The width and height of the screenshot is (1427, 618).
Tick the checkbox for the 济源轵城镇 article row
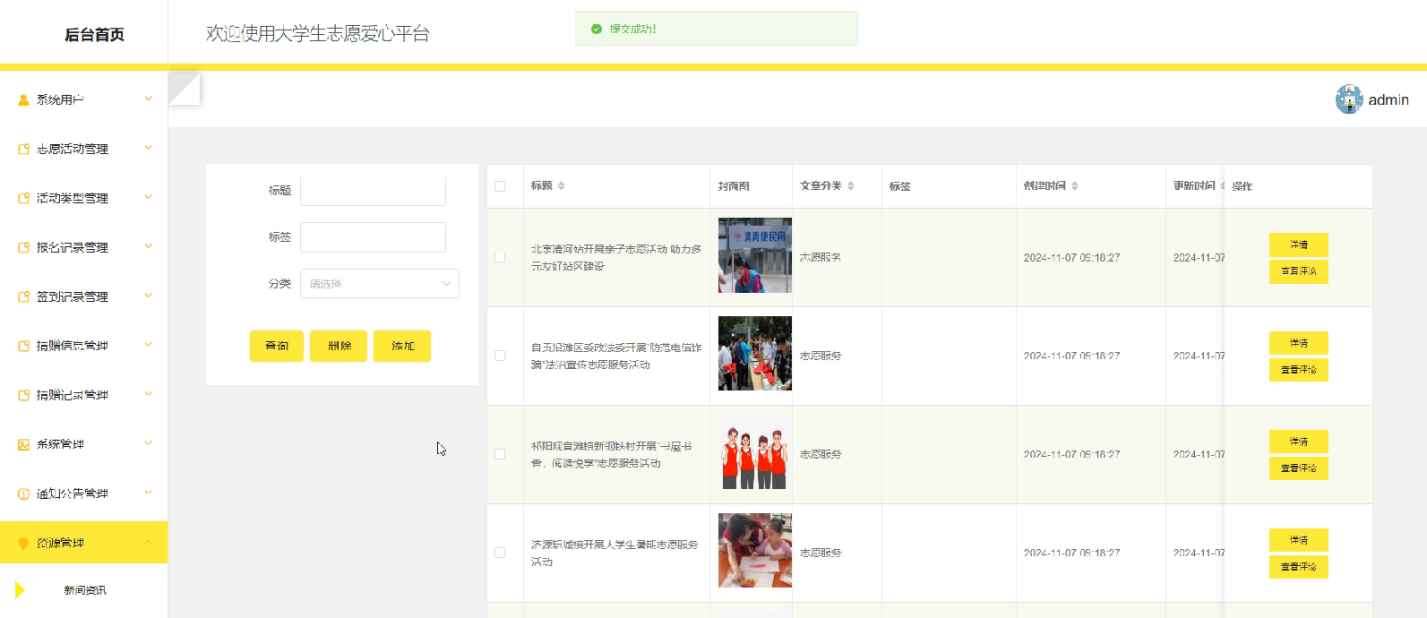tap(500, 552)
